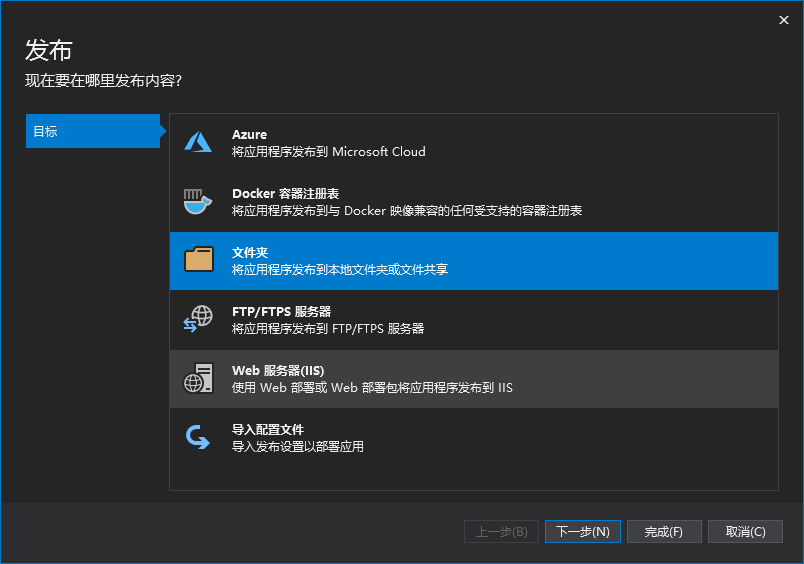Select the 目标 step tab

click(93, 131)
